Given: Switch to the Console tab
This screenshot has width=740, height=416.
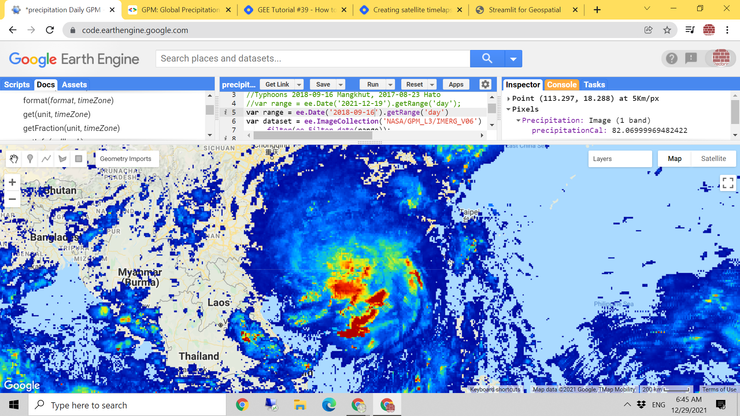Looking at the screenshot, I should [x=561, y=85].
